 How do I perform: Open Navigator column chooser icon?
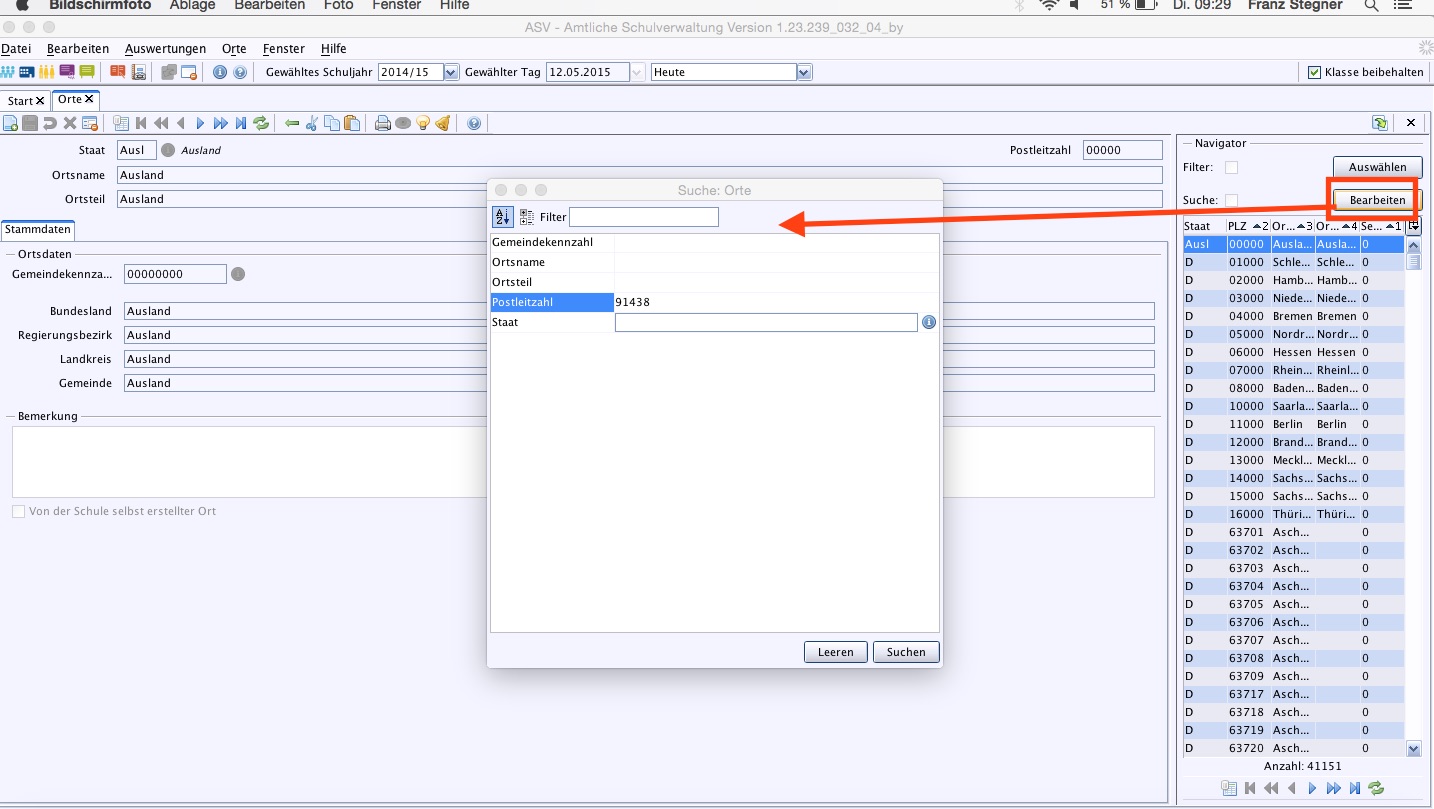1413,226
